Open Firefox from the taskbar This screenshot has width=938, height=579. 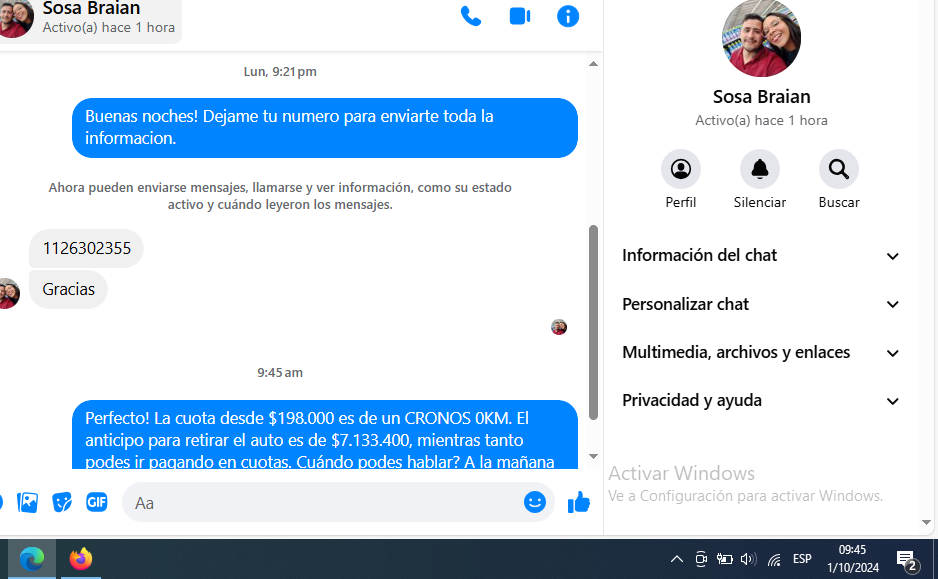point(81,559)
